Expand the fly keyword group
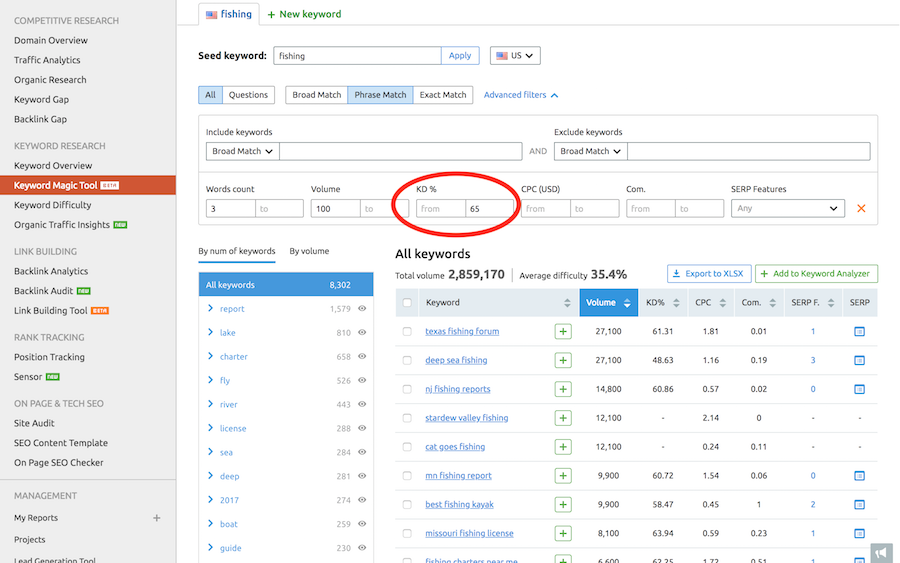This screenshot has width=900, height=563. pos(210,380)
